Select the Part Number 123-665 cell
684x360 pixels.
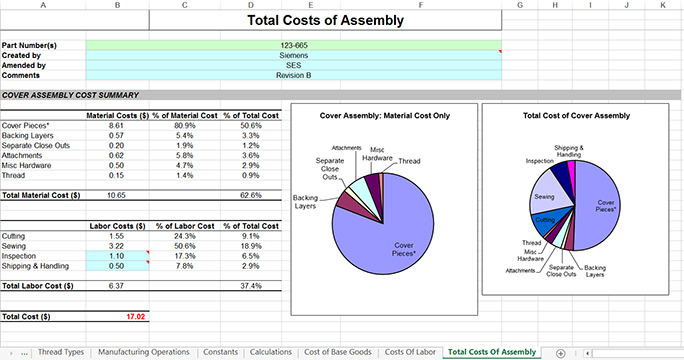(x=294, y=45)
